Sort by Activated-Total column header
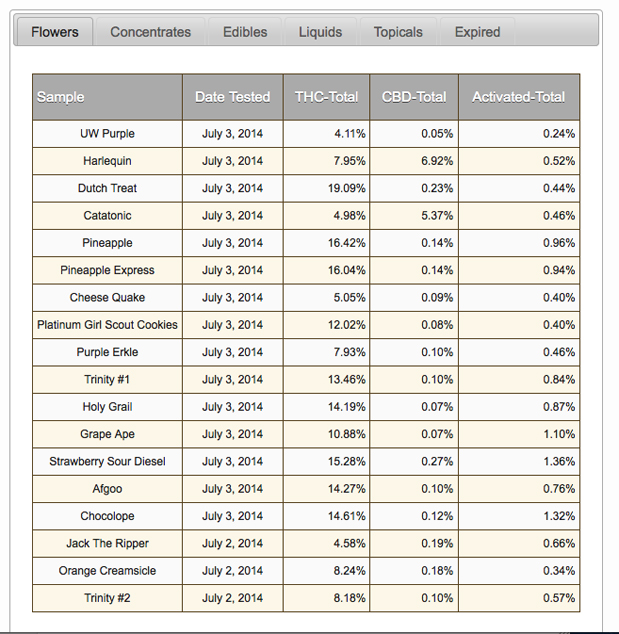The image size is (619, 634). [518, 97]
